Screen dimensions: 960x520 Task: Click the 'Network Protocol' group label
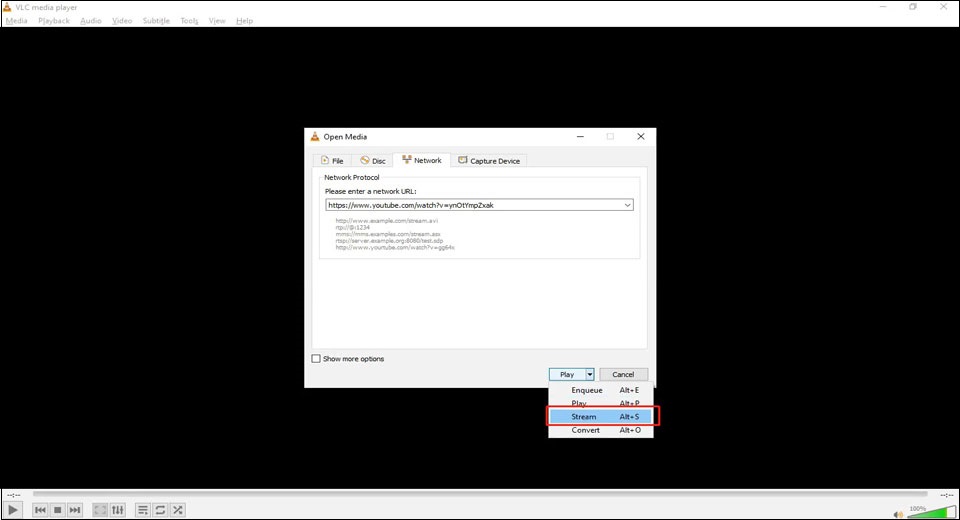pos(351,177)
